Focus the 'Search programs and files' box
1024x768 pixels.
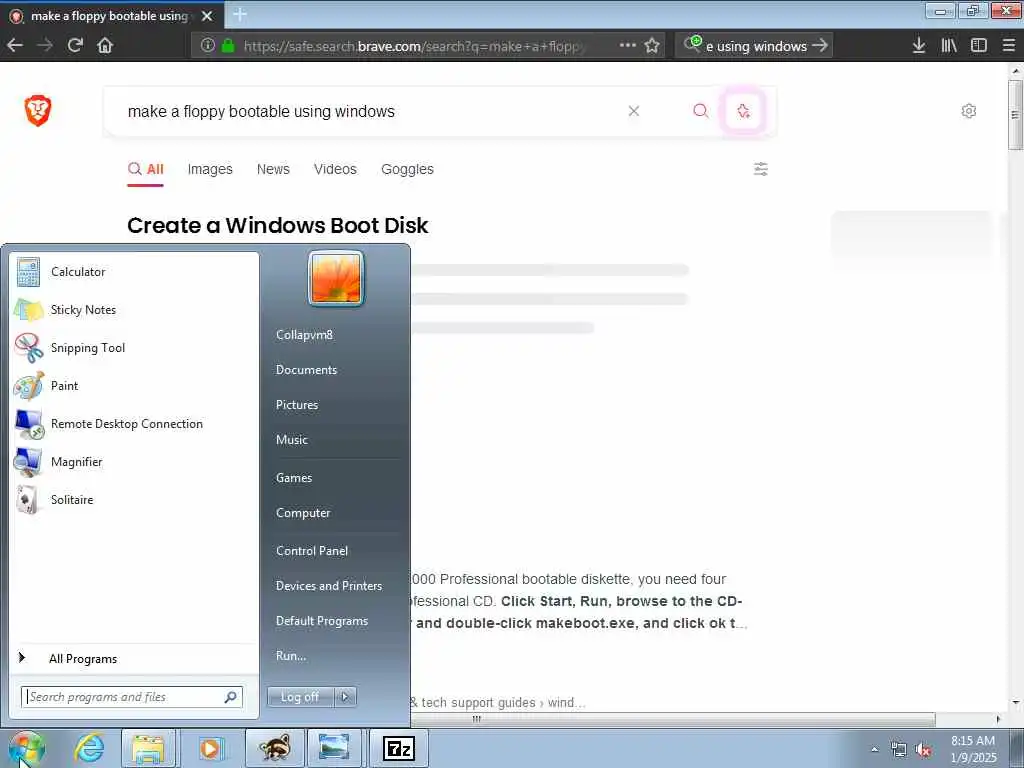point(132,697)
